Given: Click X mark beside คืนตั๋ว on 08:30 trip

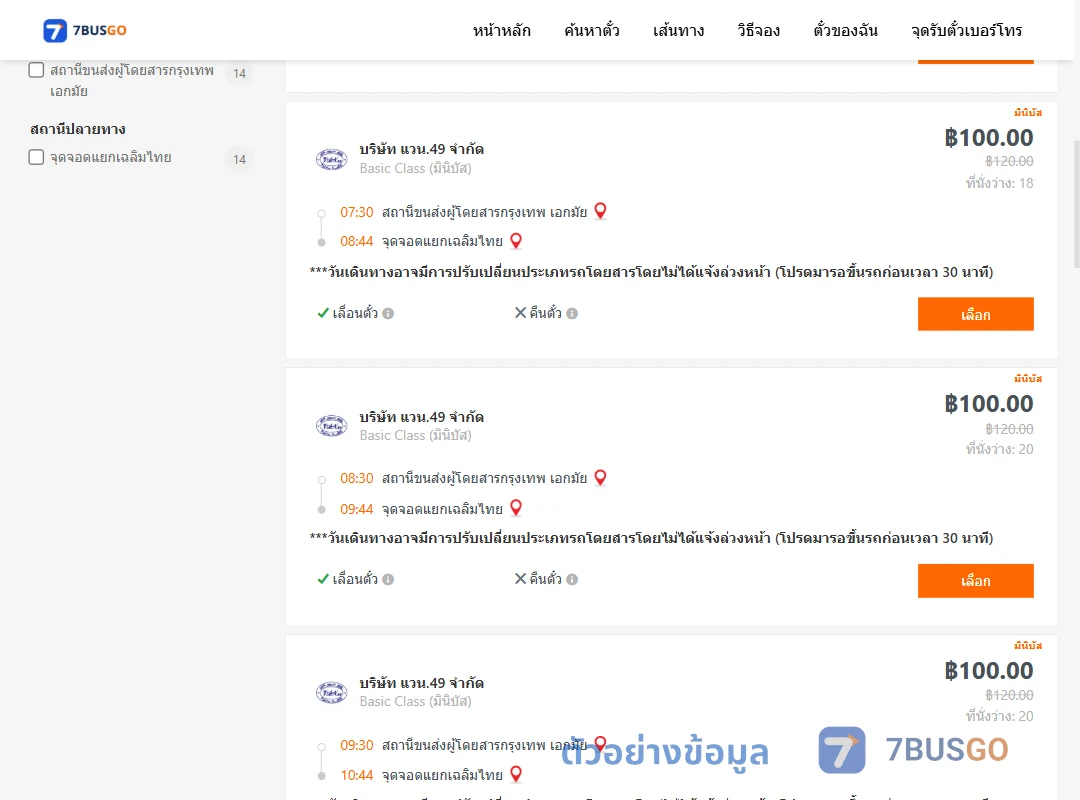Looking at the screenshot, I should pos(520,579).
